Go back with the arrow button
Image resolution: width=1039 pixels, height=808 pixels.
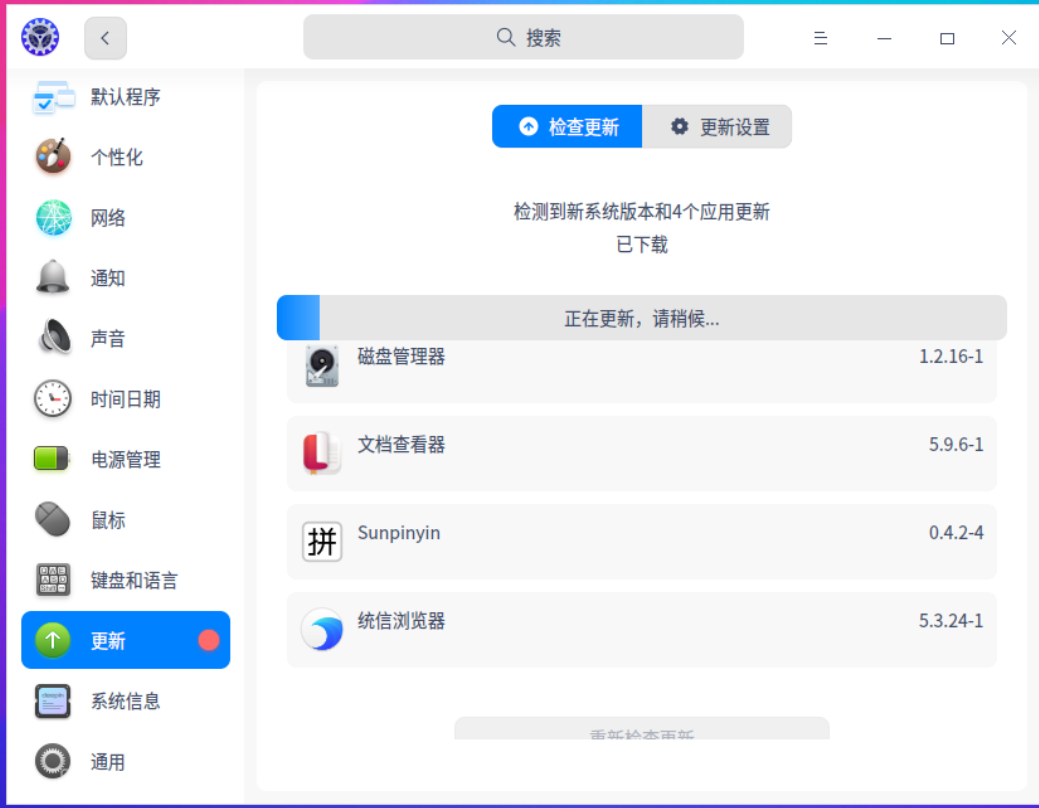click(x=105, y=38)
